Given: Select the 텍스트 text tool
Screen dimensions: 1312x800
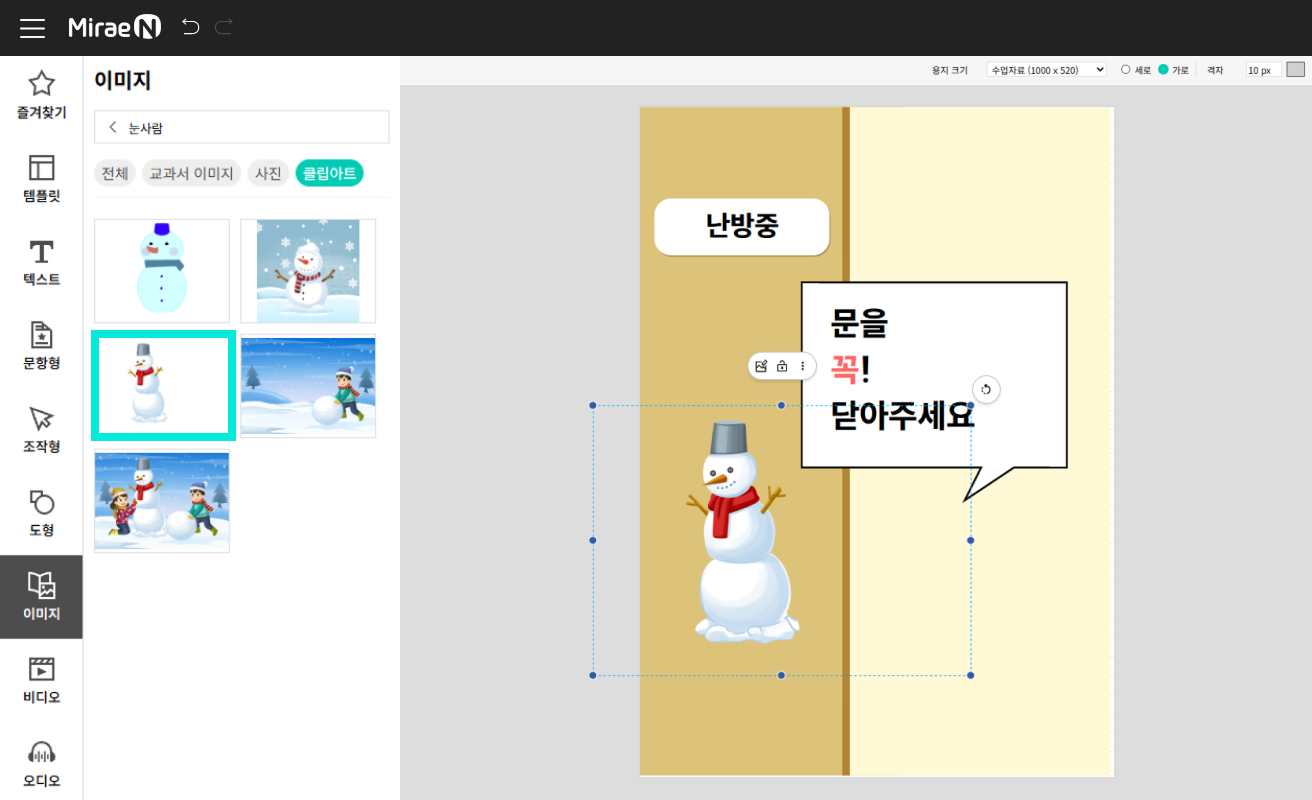Looking at the screenshot, I should [41, 263].
